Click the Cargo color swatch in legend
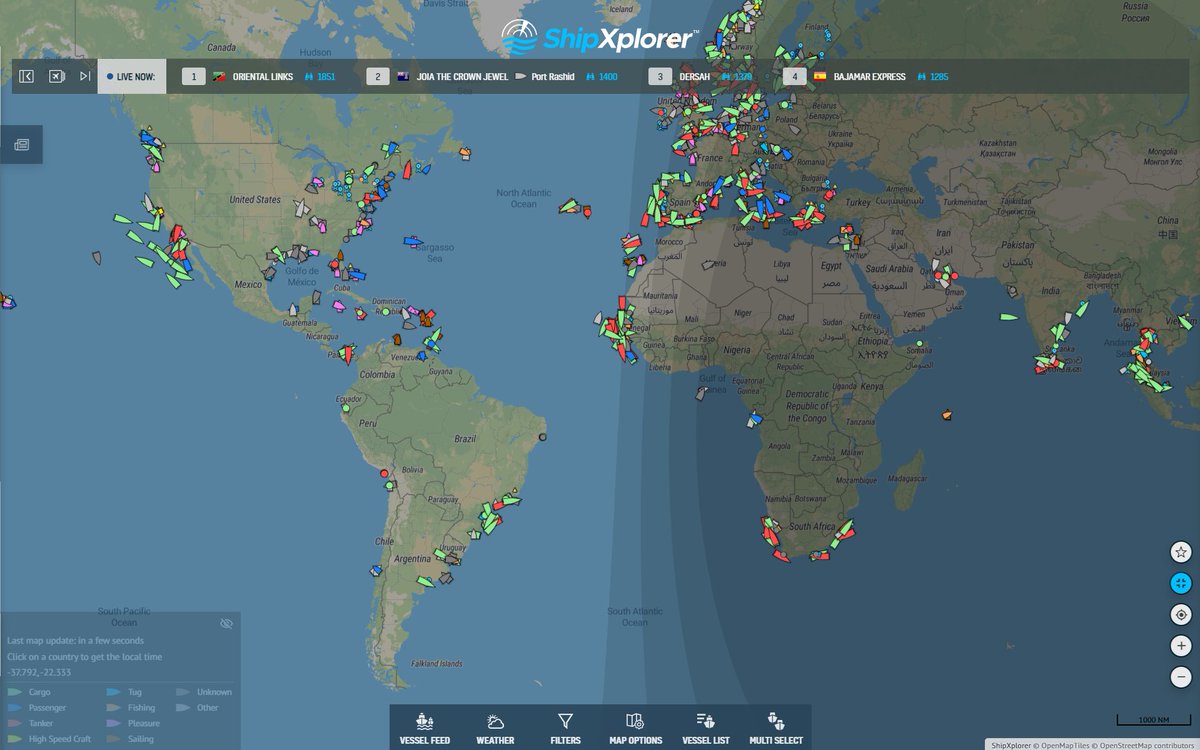The width and height of the screenshot is (1200, 750). pyautogui.click(x=16, y=691)
